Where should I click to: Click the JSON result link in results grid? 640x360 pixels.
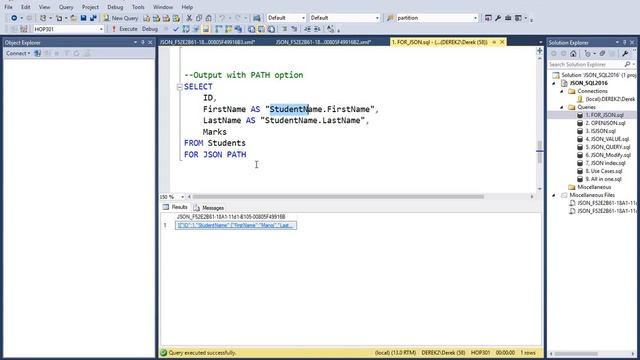tap(236, 225)
